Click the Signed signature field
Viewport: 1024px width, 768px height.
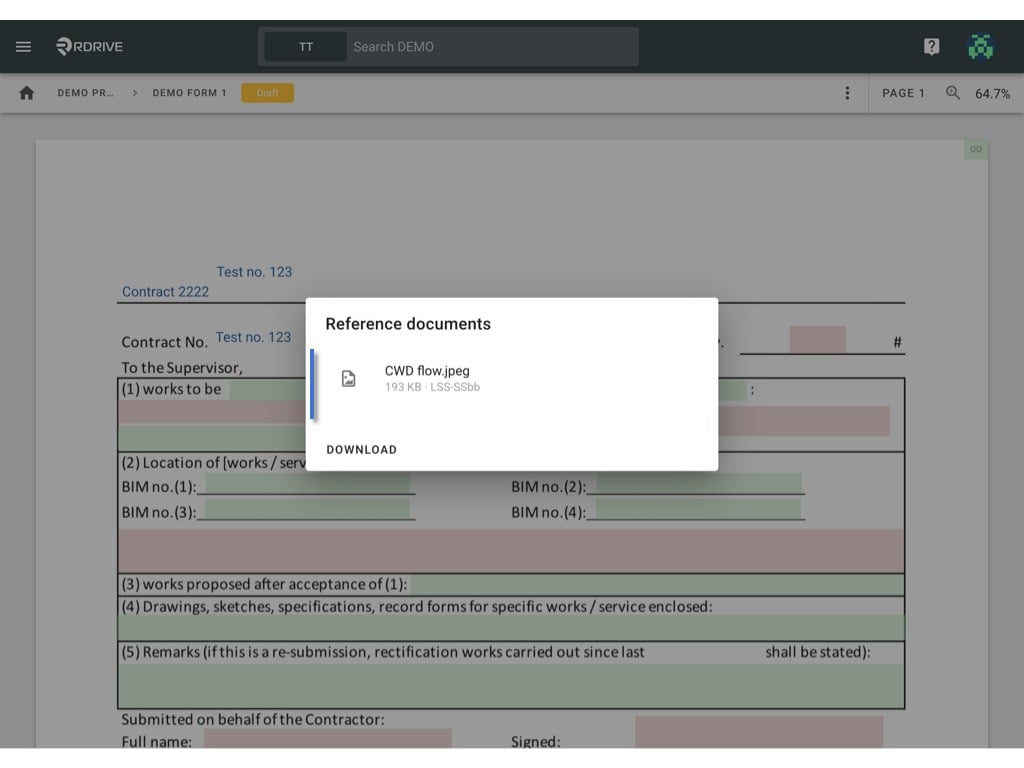tap(759, 732)
